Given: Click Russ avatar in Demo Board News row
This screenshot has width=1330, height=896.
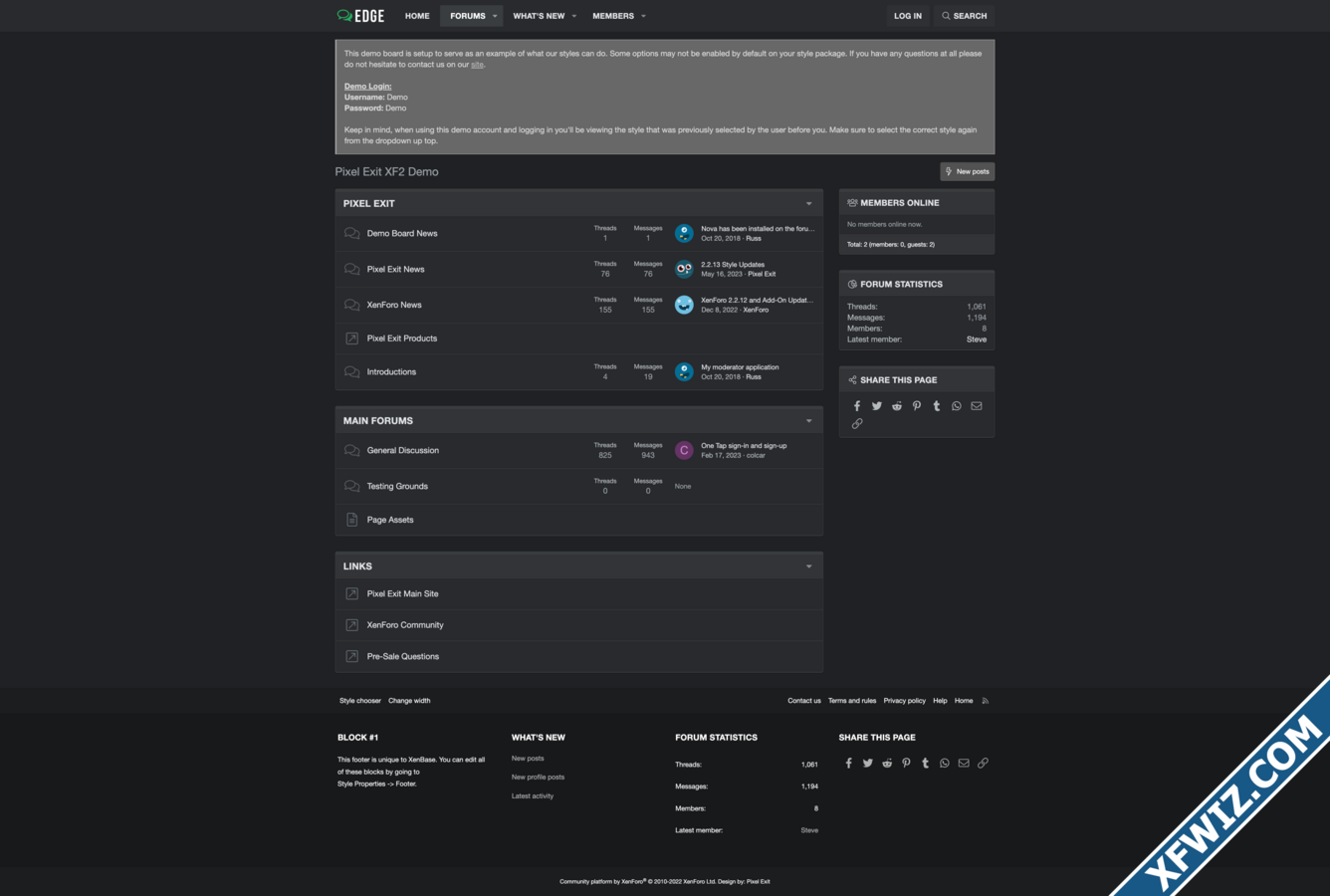Looking at the screenshot, I should coord(684,233).
